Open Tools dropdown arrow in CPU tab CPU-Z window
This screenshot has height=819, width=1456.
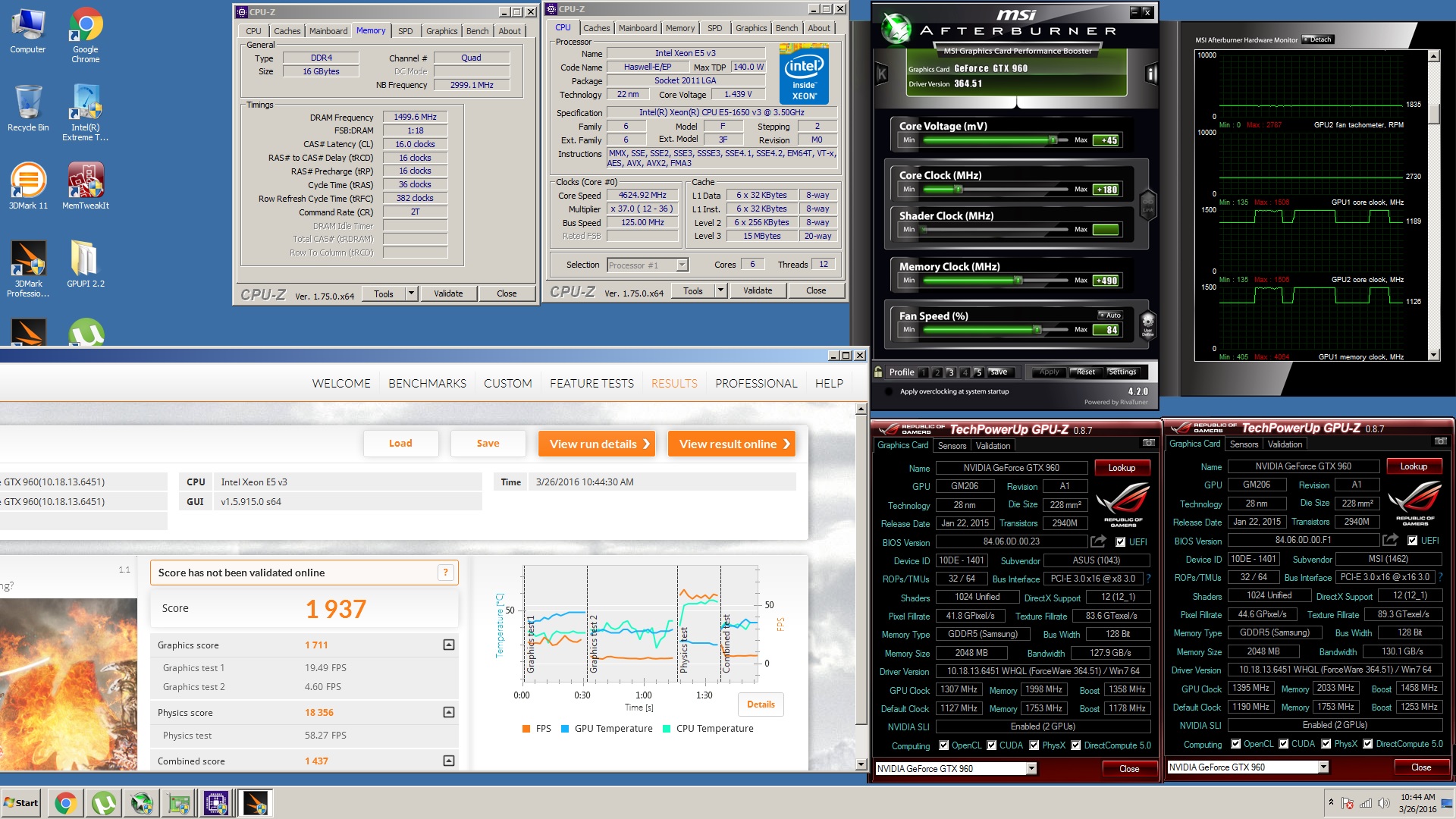[x=720, y=290]
